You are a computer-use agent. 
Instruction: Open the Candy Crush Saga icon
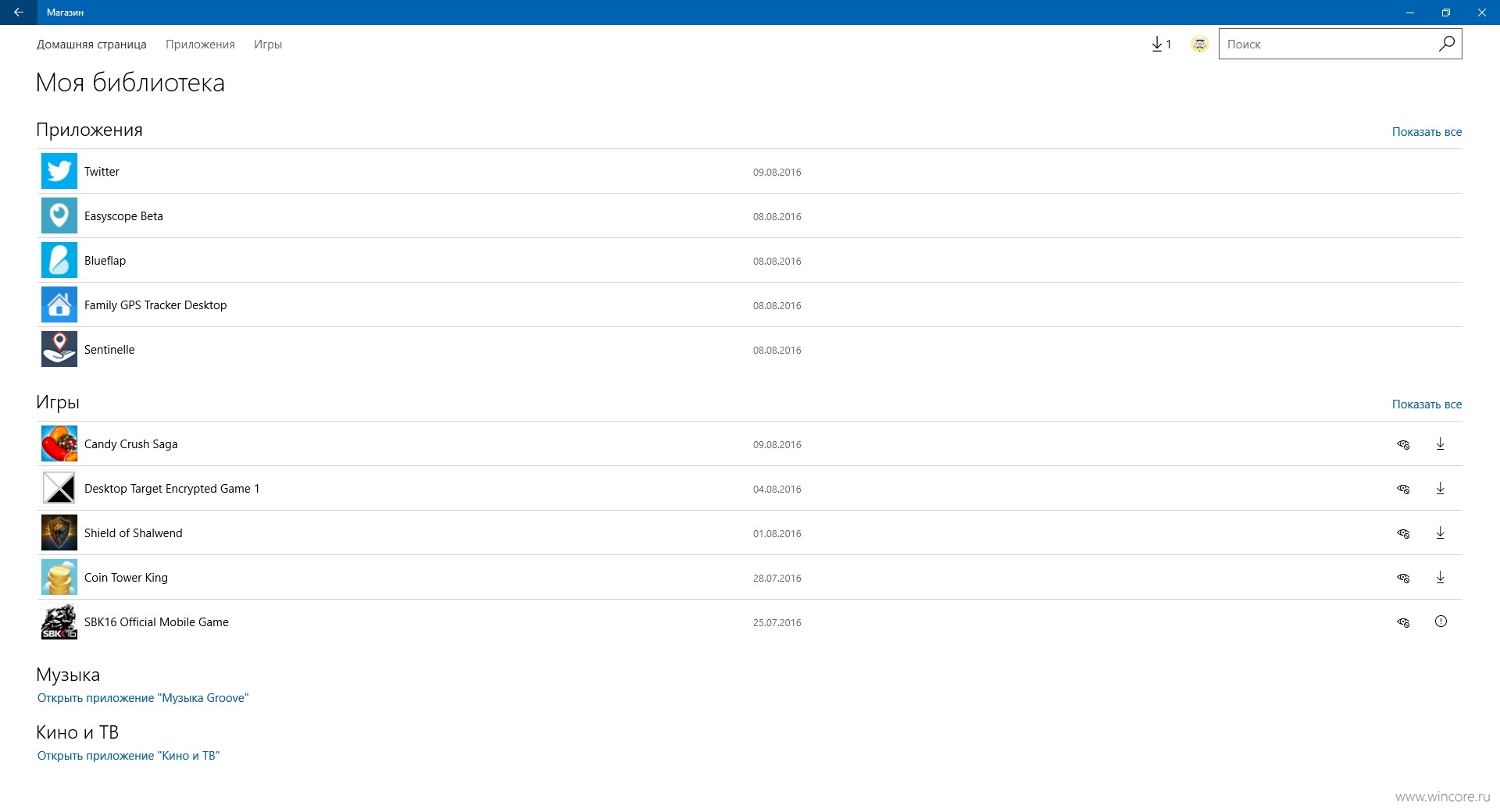pyautogui.click(x=59, y=443)
